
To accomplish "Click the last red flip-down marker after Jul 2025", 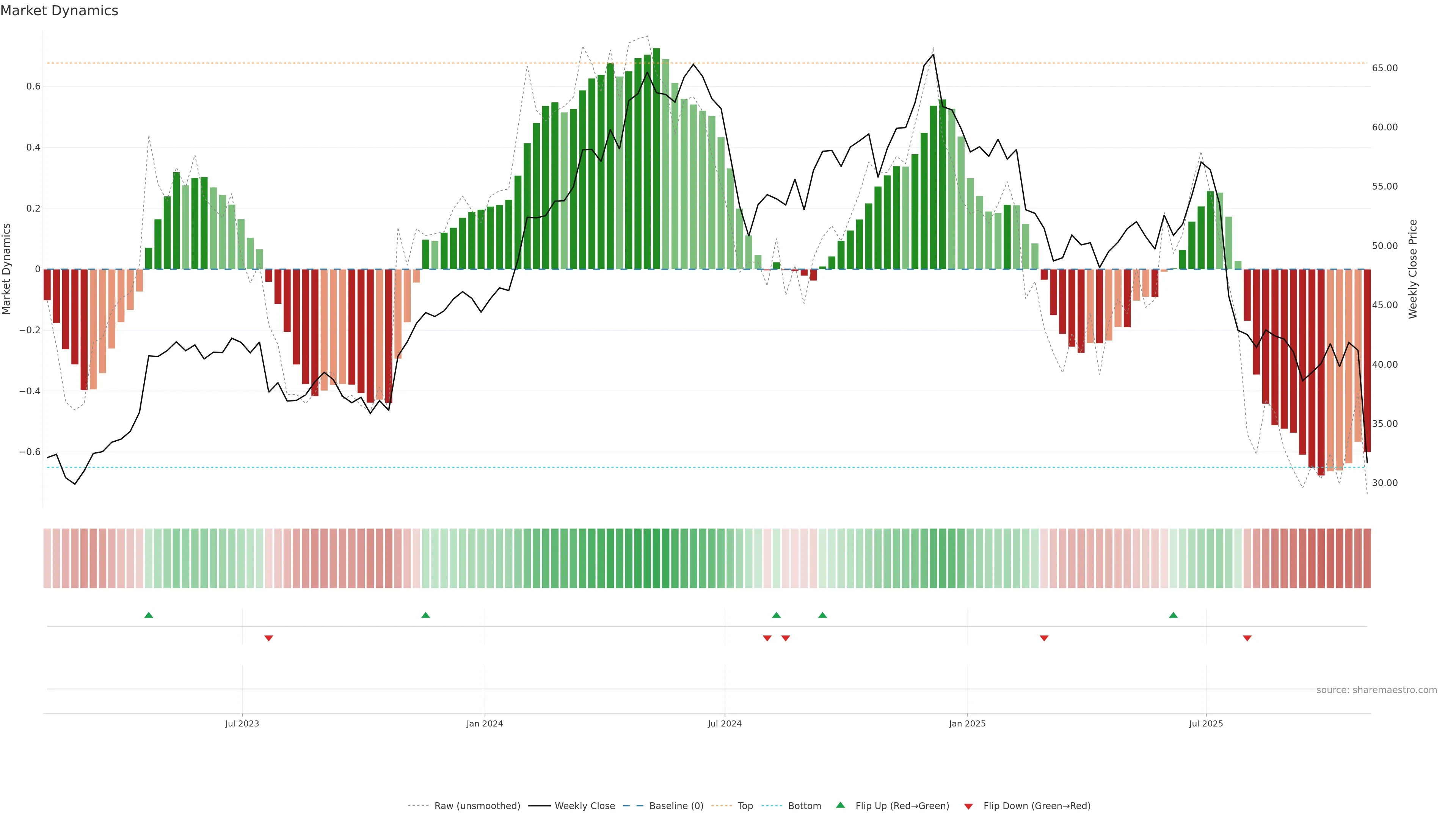I will tap(1247, 638).
